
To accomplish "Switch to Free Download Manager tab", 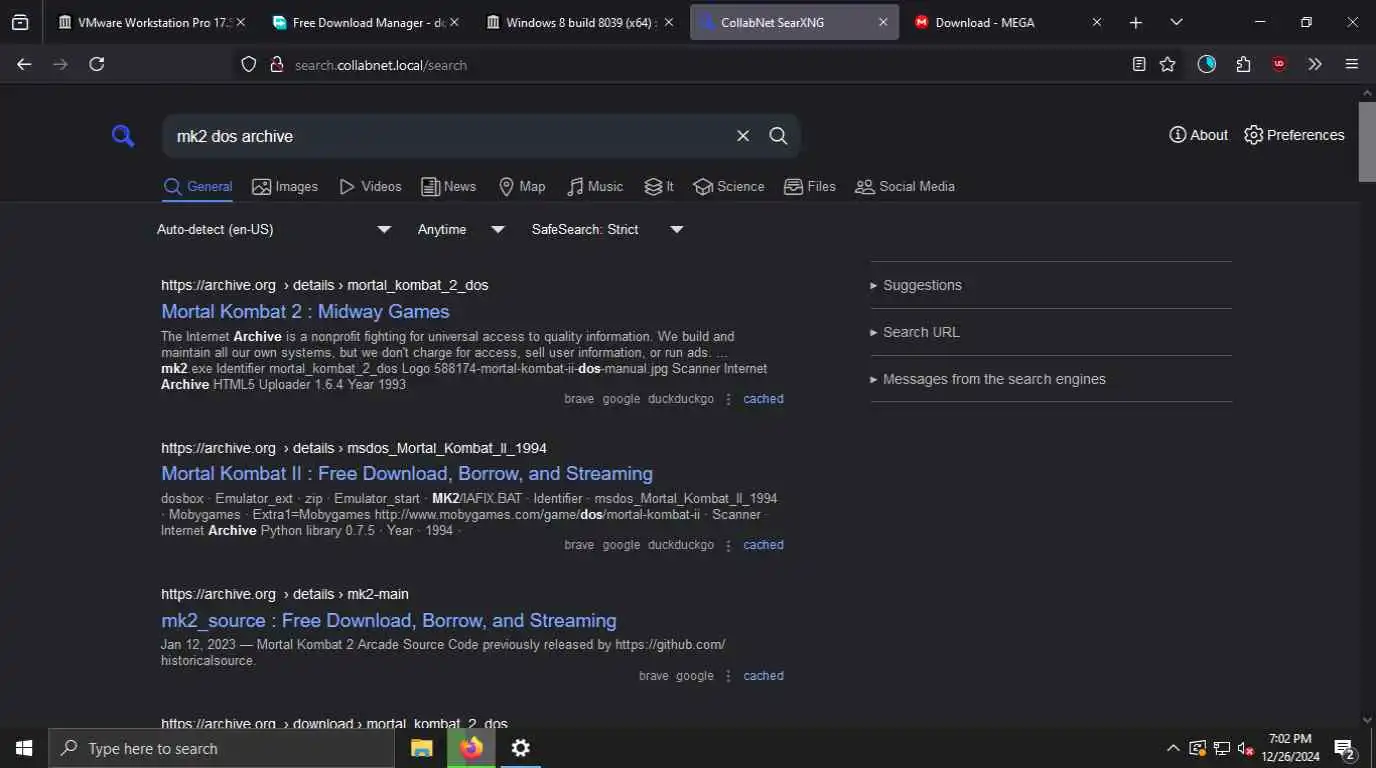I will click(x=366, y=22).
